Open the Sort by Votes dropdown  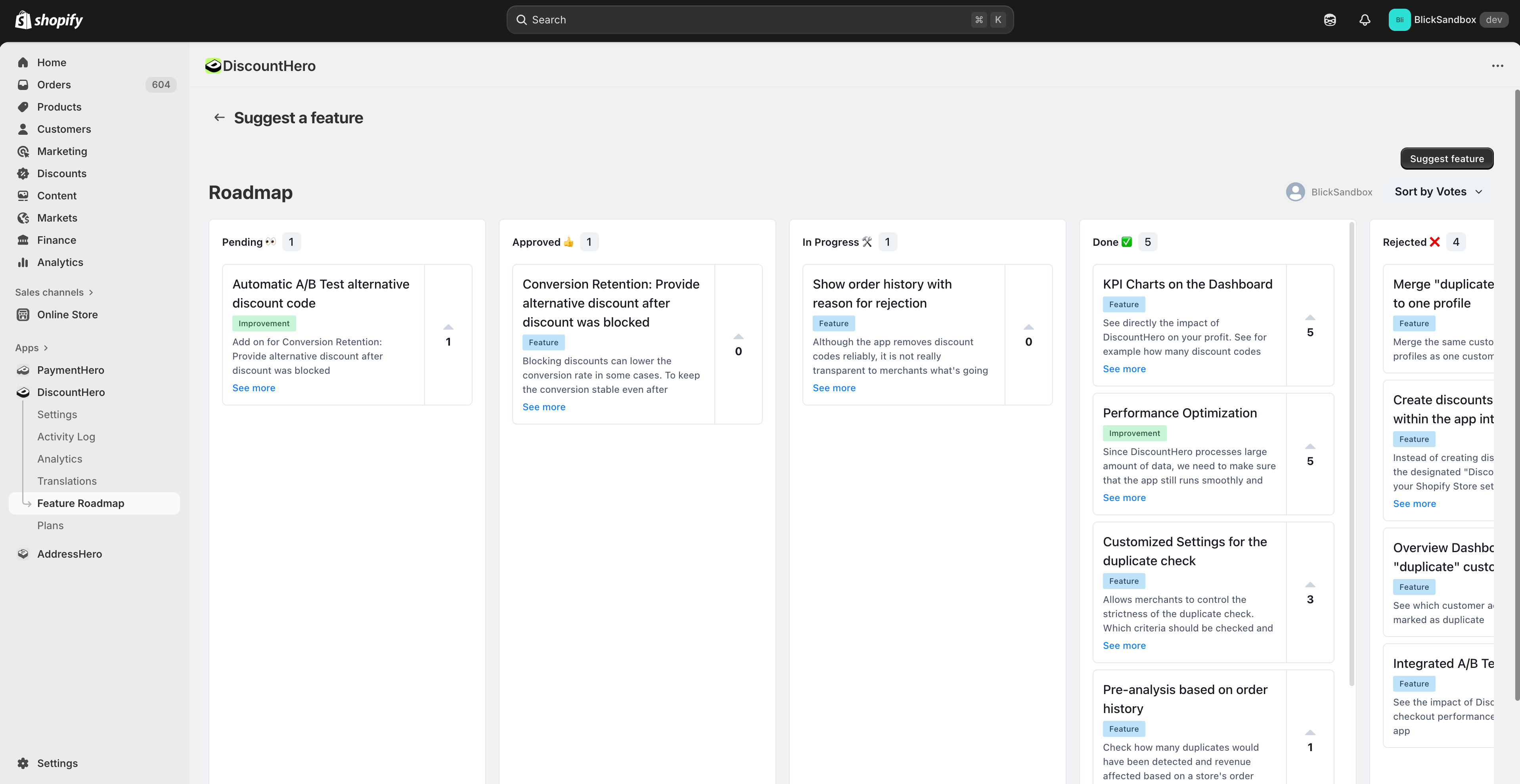1439,192
